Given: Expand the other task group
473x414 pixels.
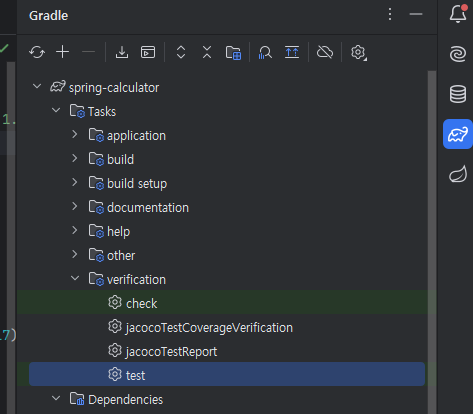Looking at the screenshot, I should [75, 254].
